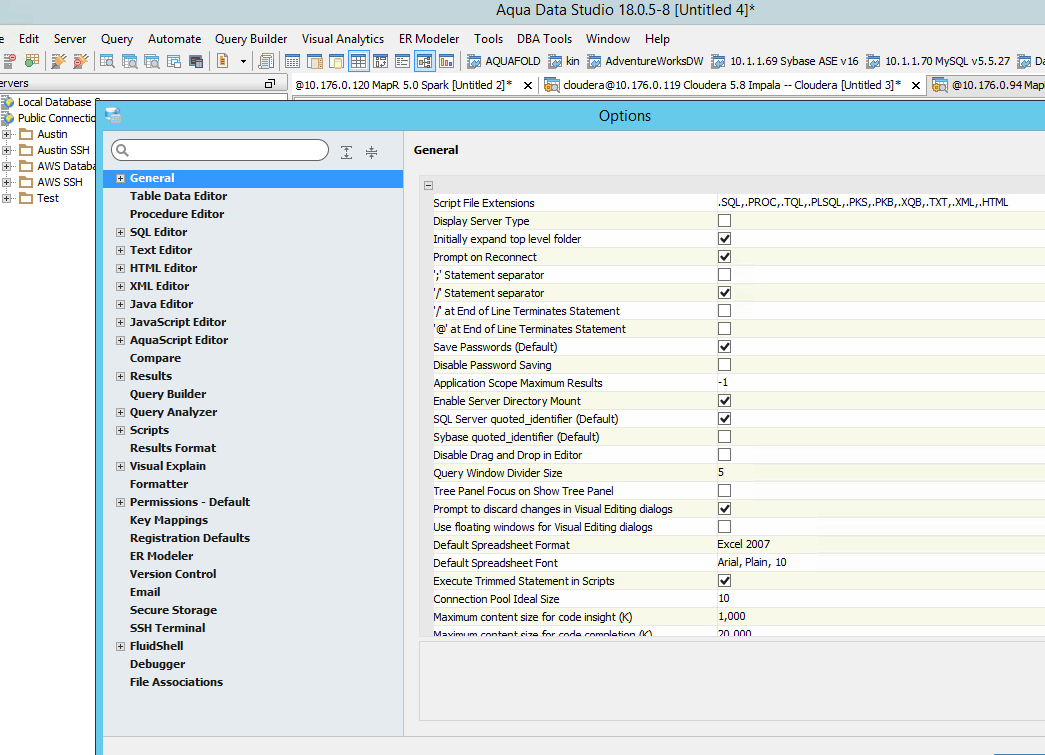Enable the Display Server Type checkbox
Screen dimensions: 1045x755
pyautogui.click(x=724, y=221)
